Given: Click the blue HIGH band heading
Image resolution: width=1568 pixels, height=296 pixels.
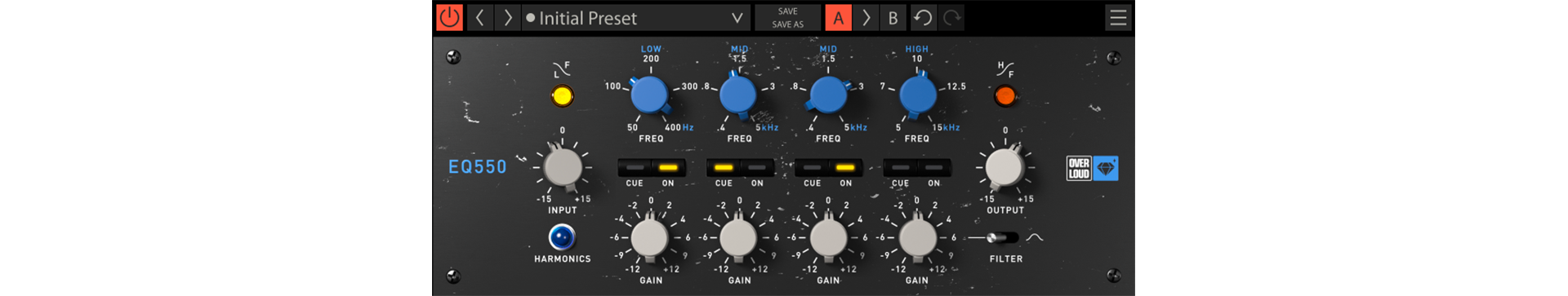Looking at the screenshot, I should (917, 49).
